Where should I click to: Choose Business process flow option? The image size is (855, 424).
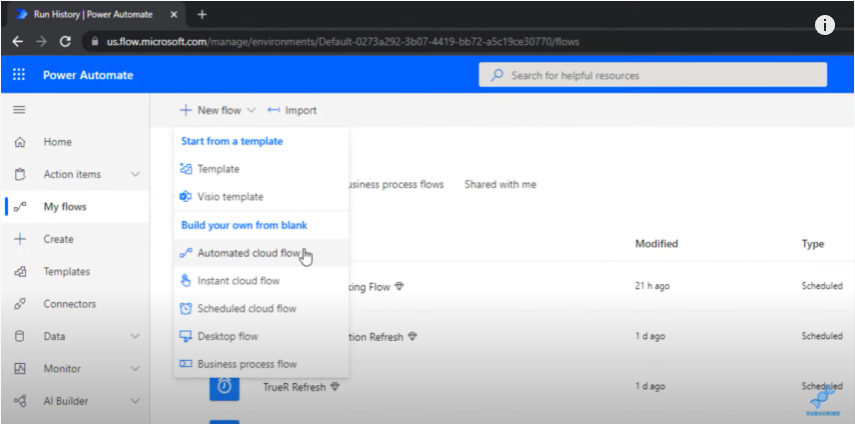[261, 364]
